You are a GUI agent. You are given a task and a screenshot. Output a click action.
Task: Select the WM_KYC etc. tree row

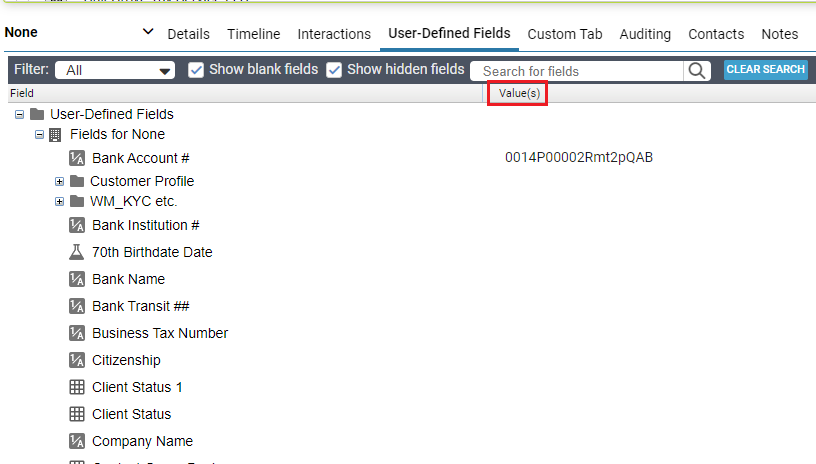tap(133, 201)
